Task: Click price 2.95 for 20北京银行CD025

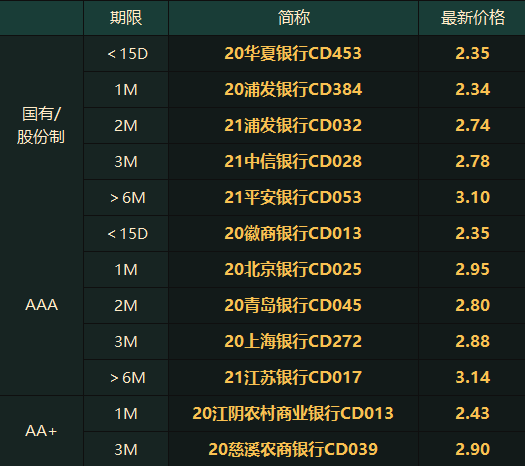Action: (472, 269)
